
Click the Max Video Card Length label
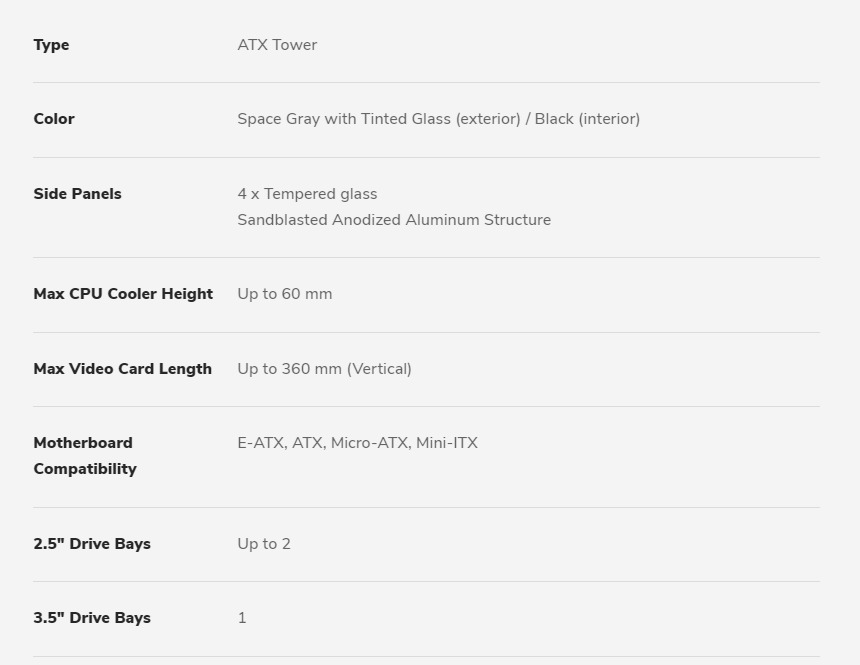tap(122, 369)
